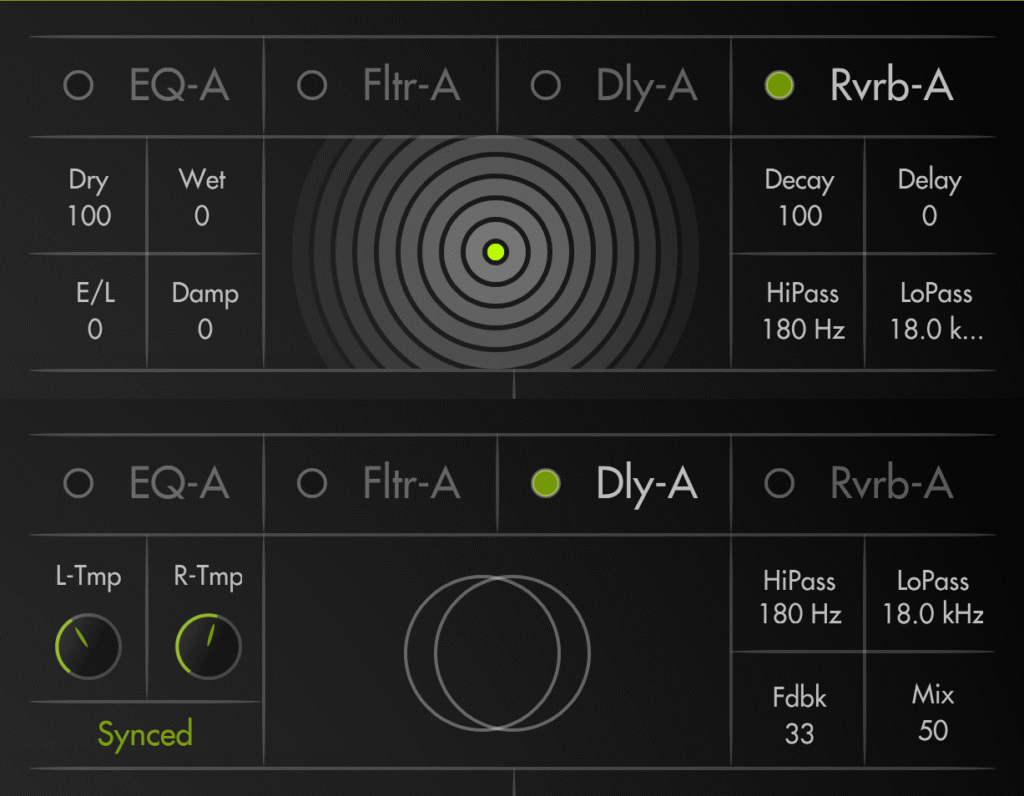Image resolution: width=1024 pixels, height=796 pixels.
Task: Select the Wet value field
Action: pyautogui.click(x=202, y=216)
